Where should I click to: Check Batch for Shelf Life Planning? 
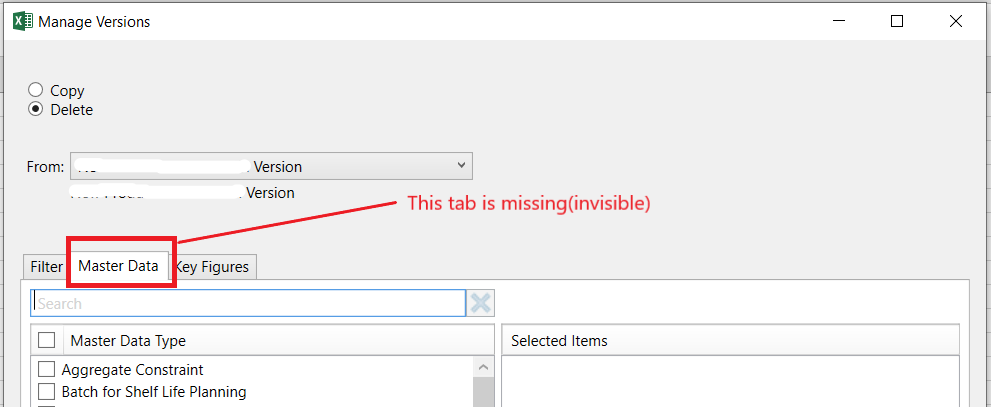point(46,391)
